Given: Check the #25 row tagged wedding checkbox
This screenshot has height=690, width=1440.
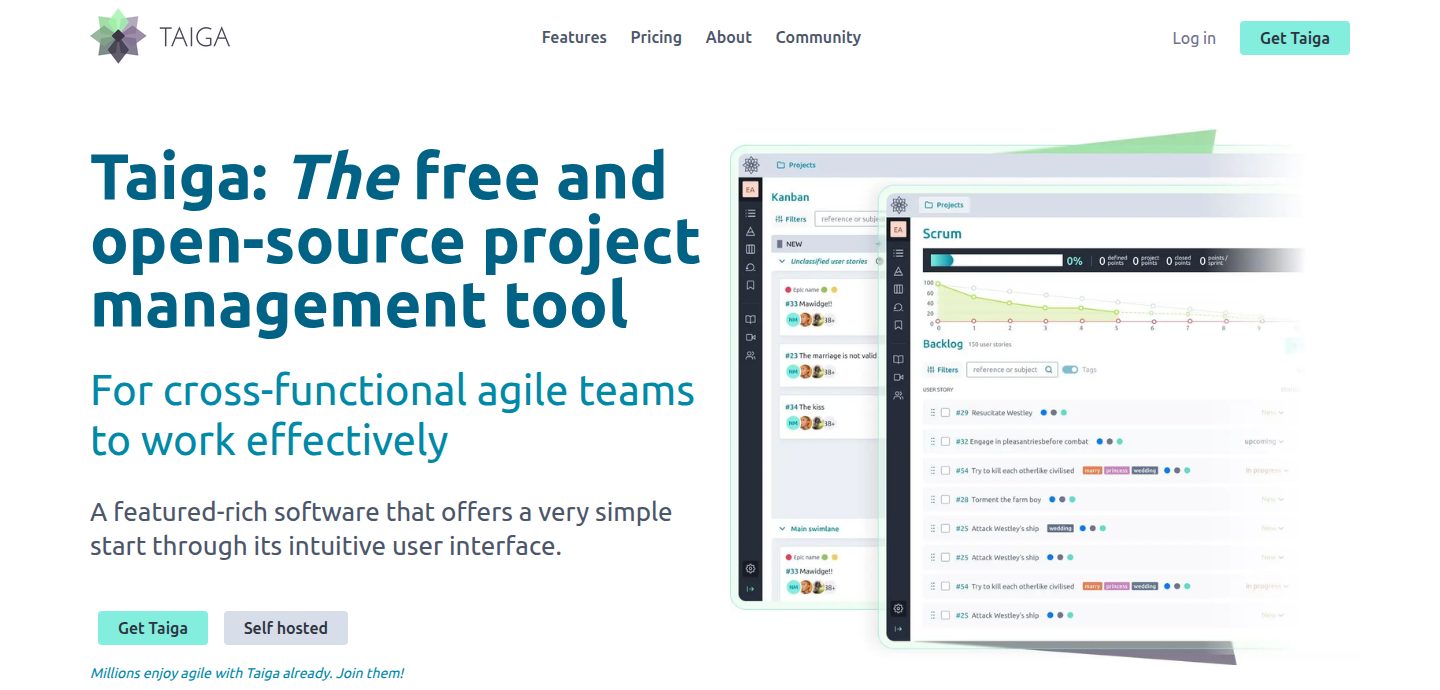Looking at the screenshot, I should click(x=945, y=528).
